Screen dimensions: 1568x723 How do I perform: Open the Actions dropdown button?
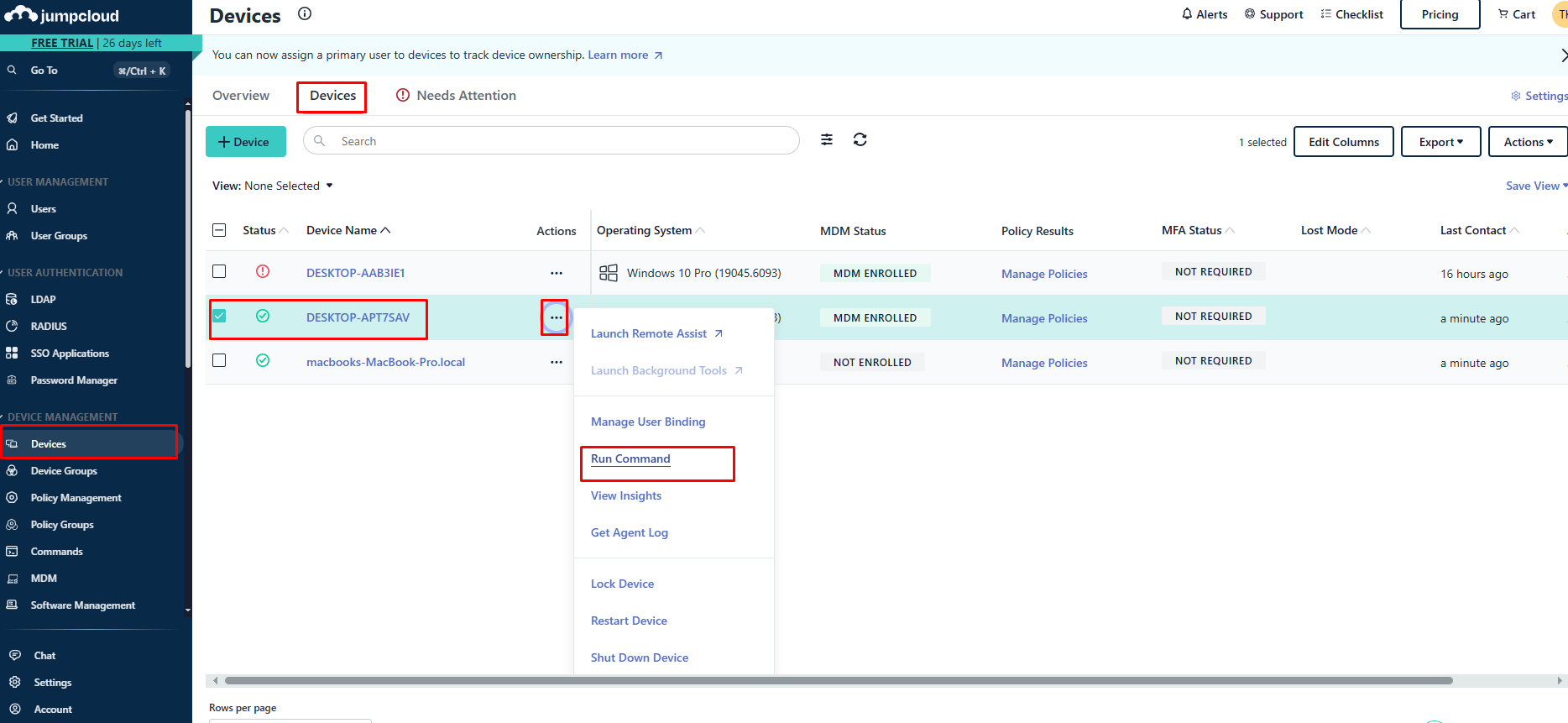1528,142
